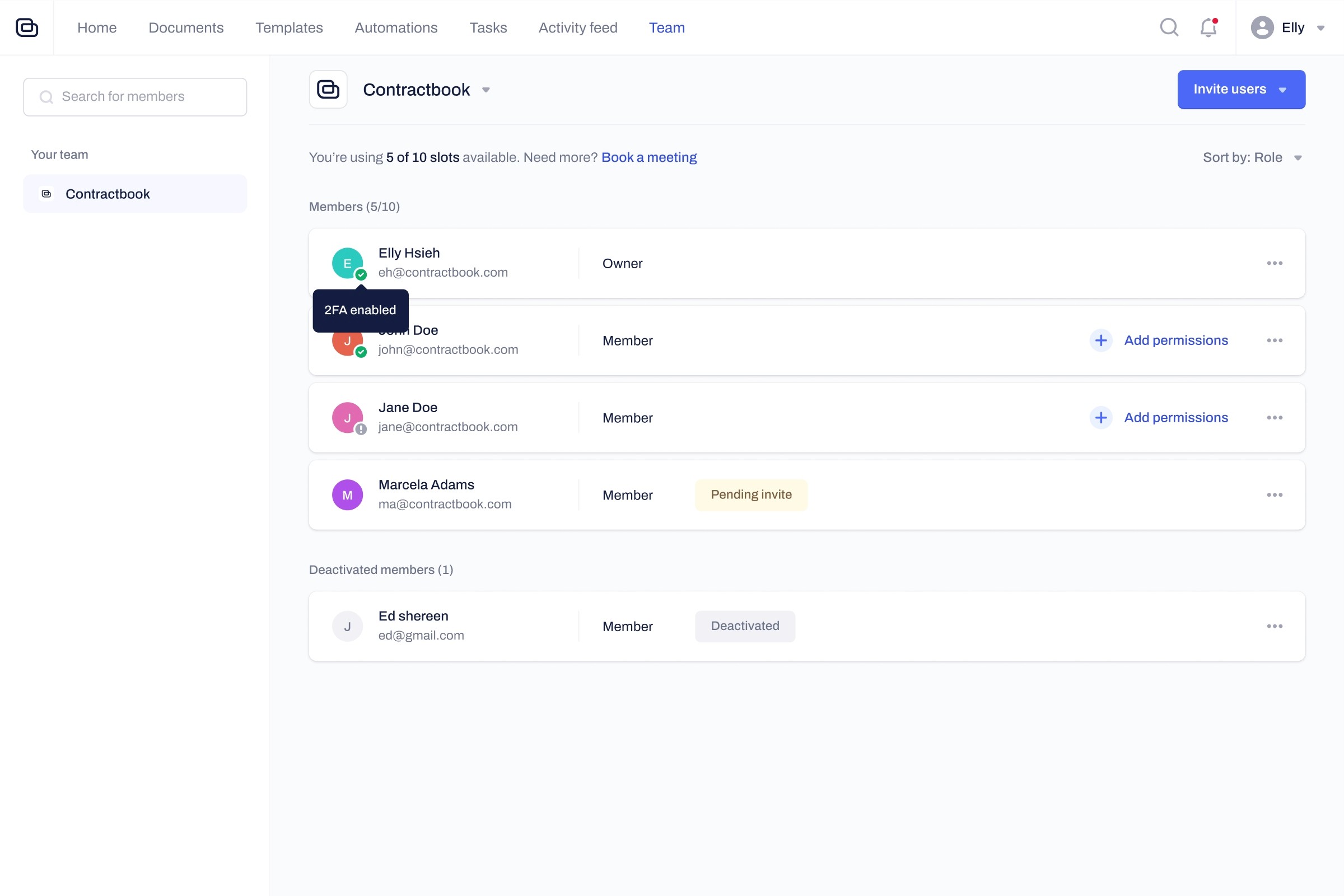Screen dimensions: 1344x896
Task: Click john@contractbook.com email
Action: 448,349
